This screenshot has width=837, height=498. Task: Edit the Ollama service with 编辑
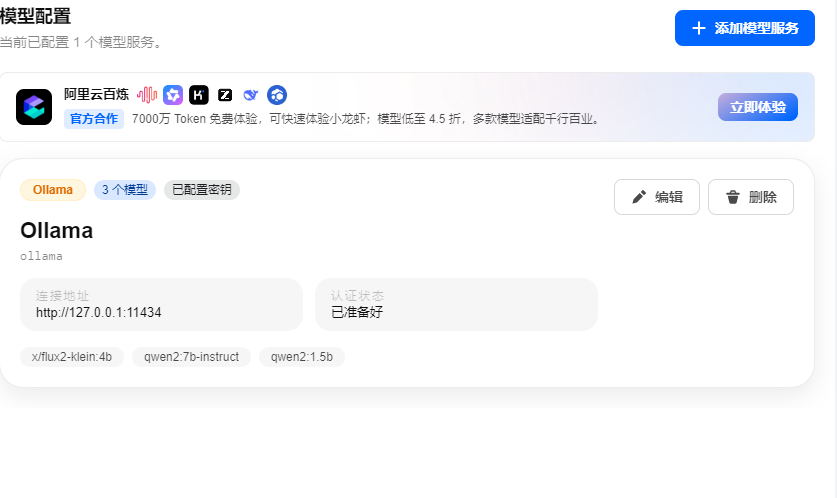[657, 197]
